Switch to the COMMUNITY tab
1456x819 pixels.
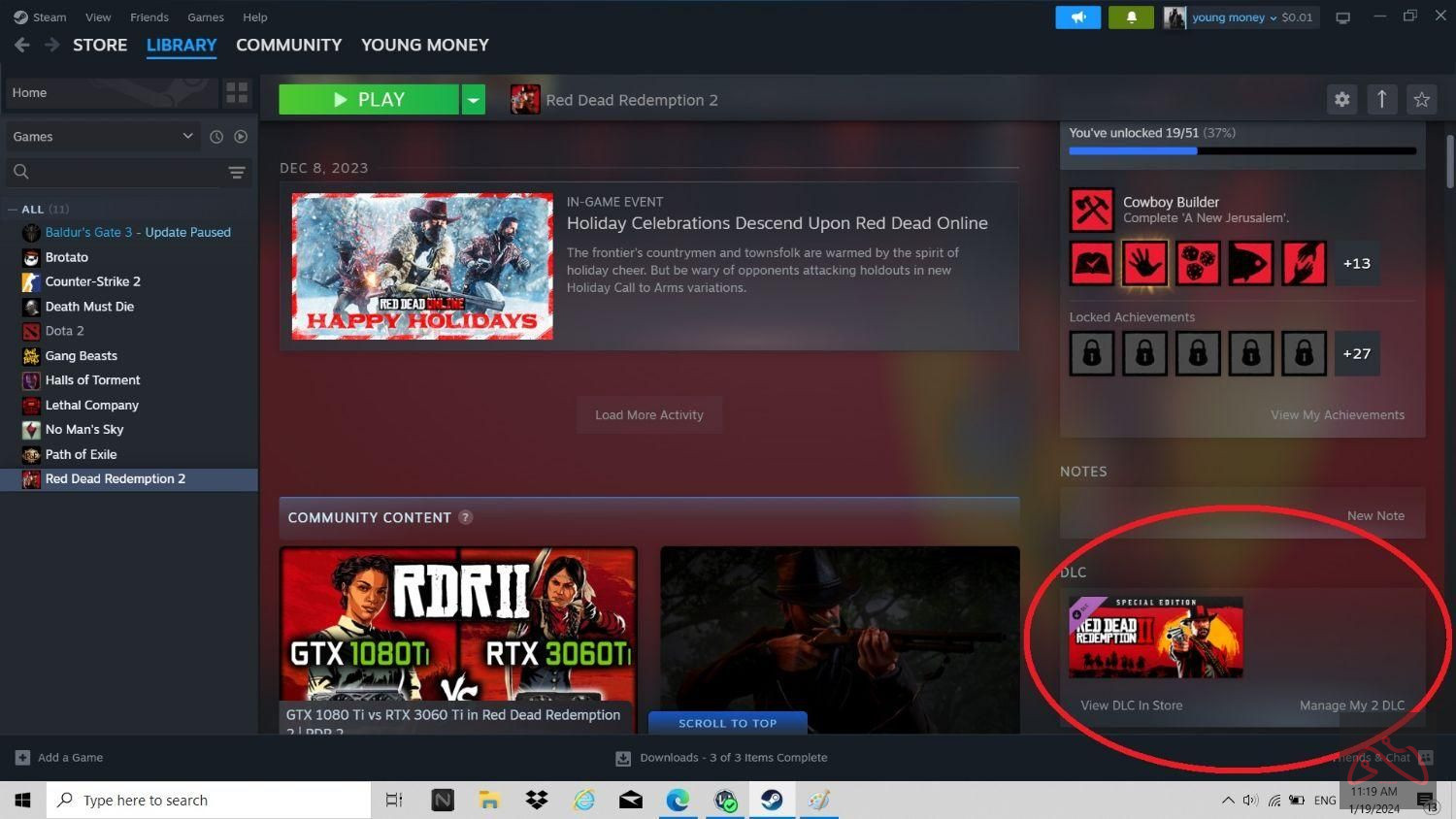288,45
